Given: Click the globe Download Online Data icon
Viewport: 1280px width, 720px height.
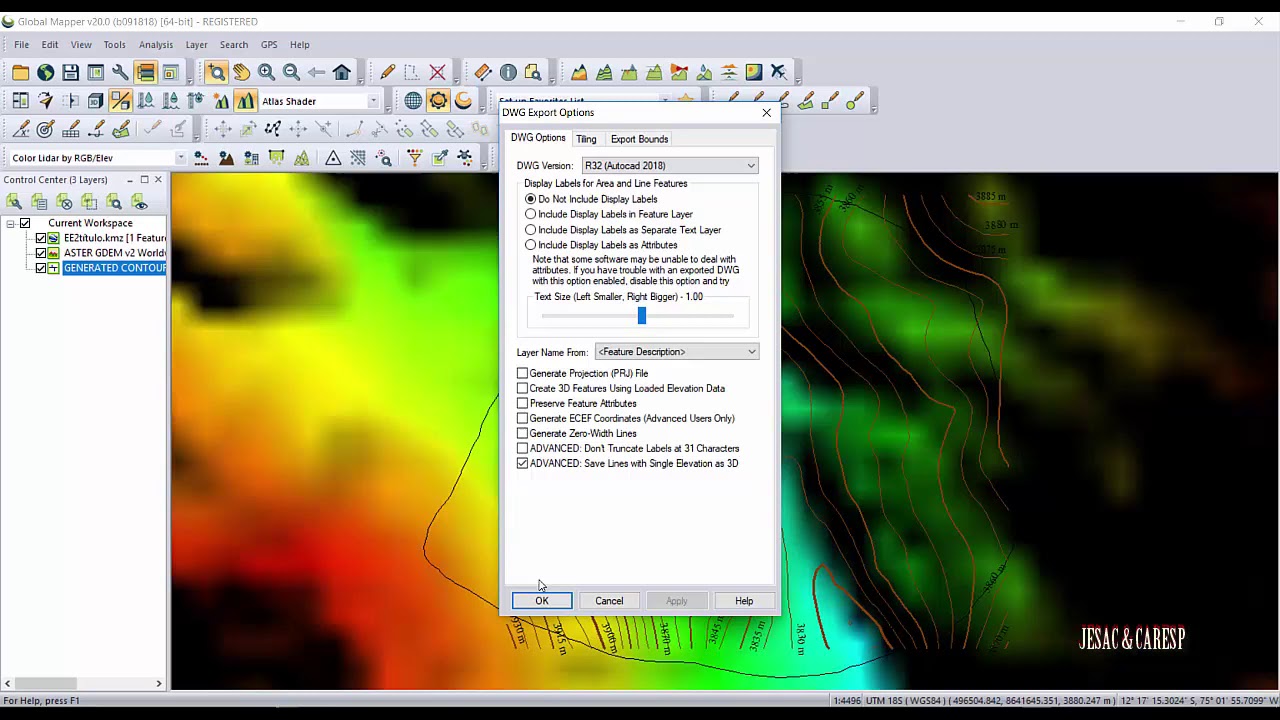Looking at the screenshot, I should point(46,72).
